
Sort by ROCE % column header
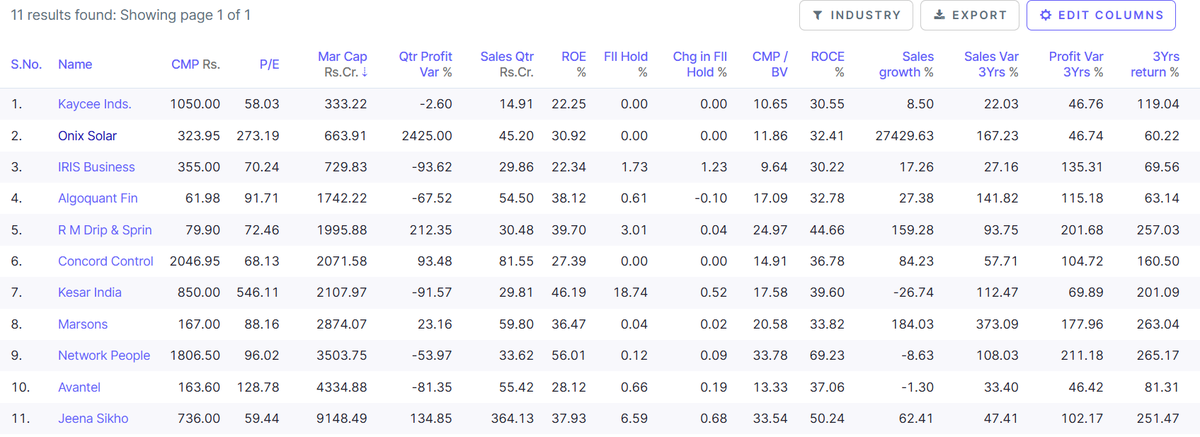827,64
